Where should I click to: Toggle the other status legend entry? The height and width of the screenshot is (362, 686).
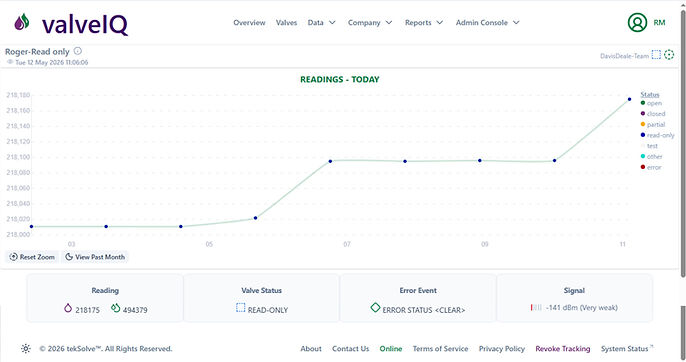click(x=651, y=156)
